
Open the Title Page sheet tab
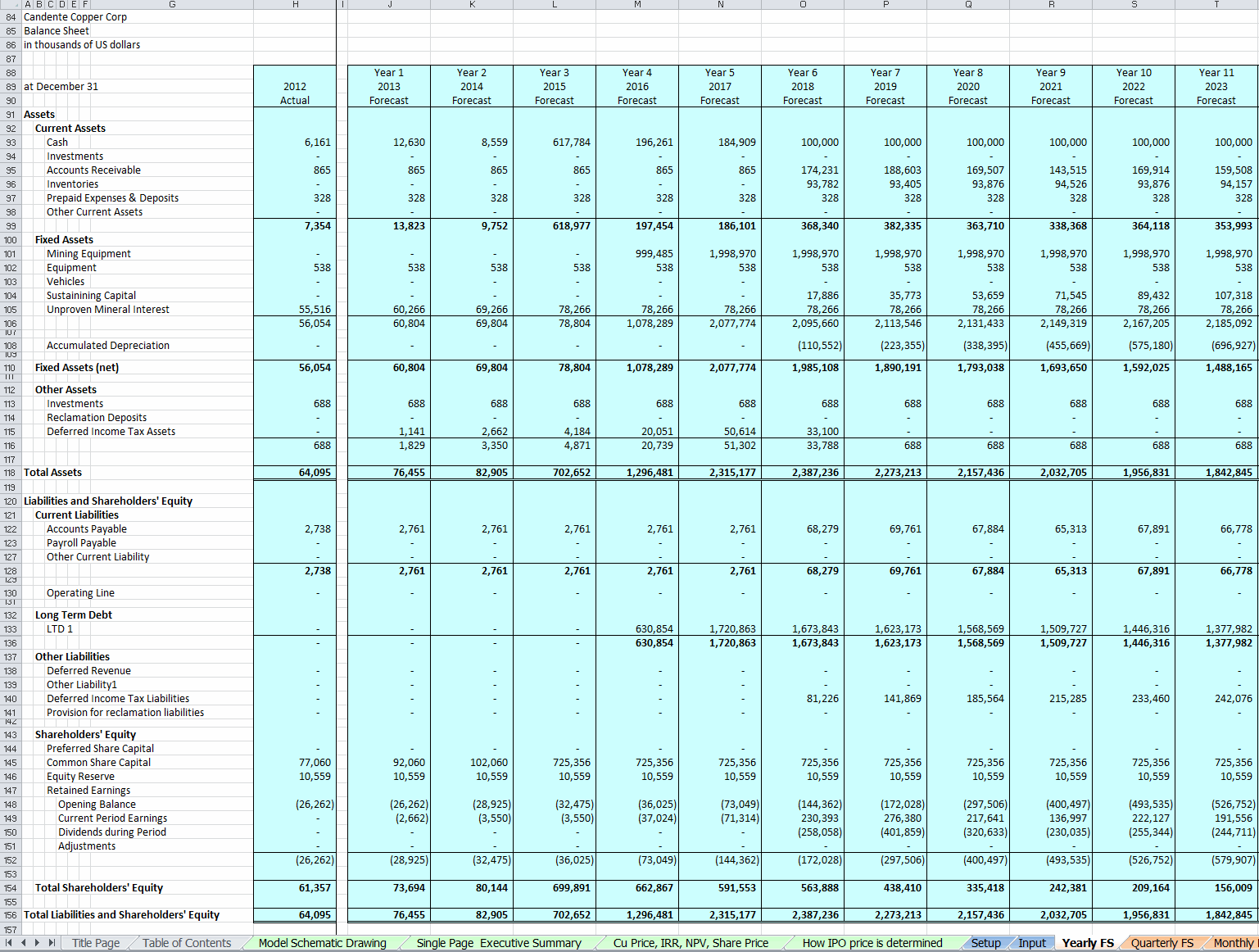[96, 943]
